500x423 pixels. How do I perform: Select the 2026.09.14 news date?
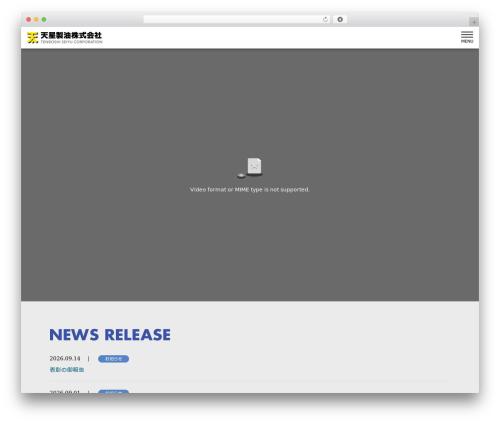[x=65, y=358]
